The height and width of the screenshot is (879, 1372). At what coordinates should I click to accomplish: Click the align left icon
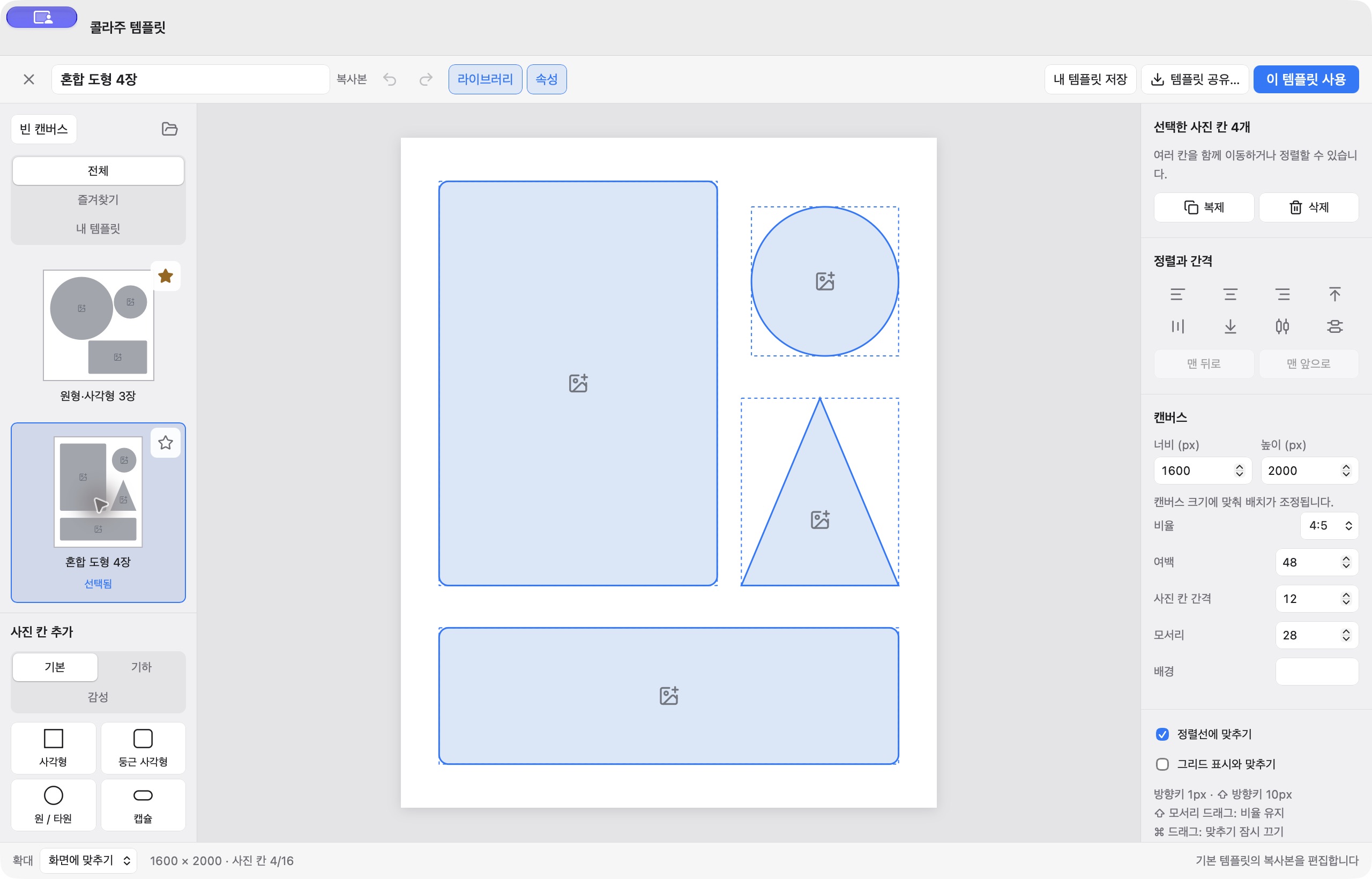coord(1177,295)
